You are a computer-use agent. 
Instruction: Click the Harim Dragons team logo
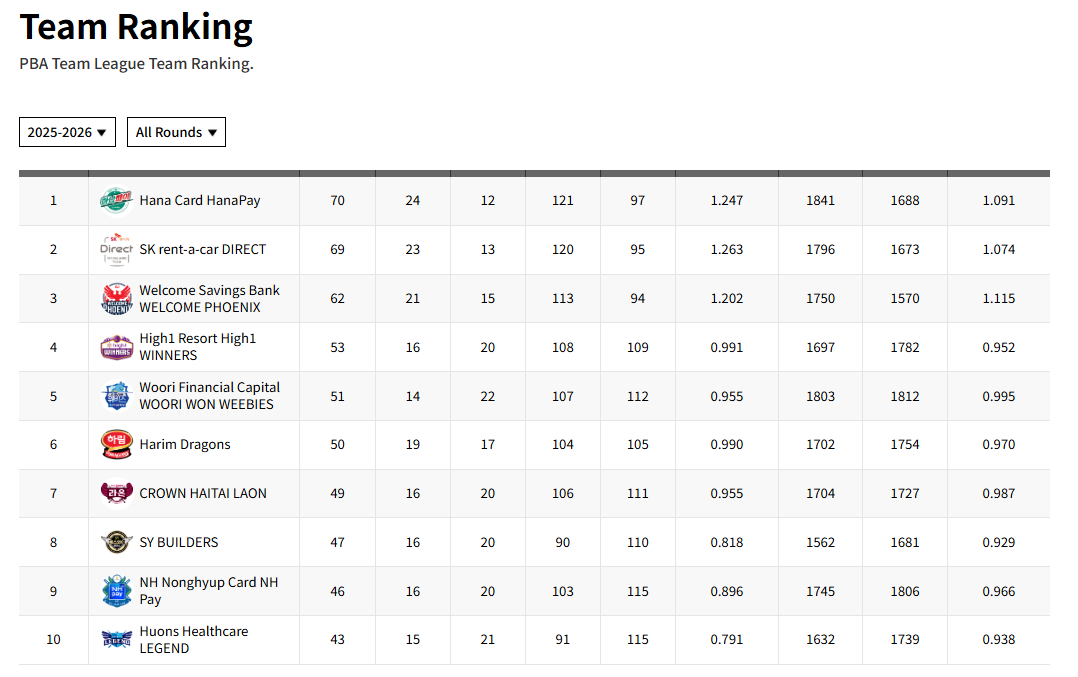(x=116, y=445)
